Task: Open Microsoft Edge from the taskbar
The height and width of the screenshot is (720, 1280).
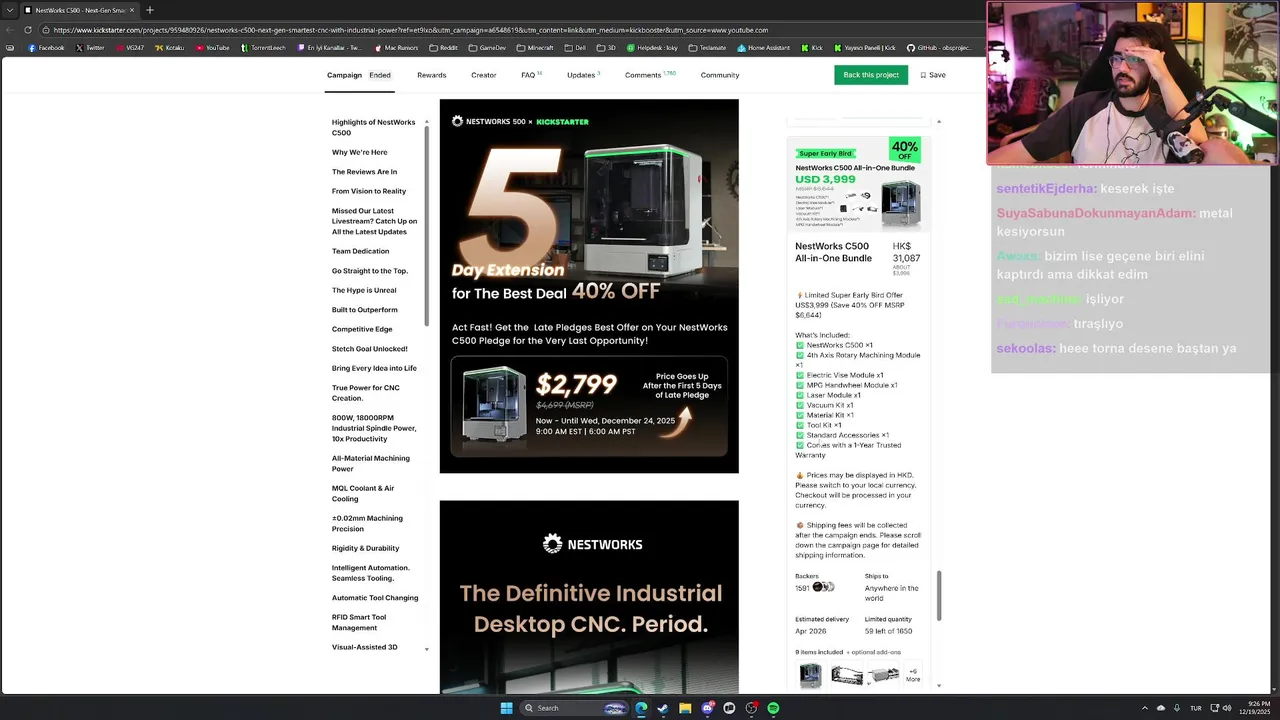Action: [x=641, y=708]
